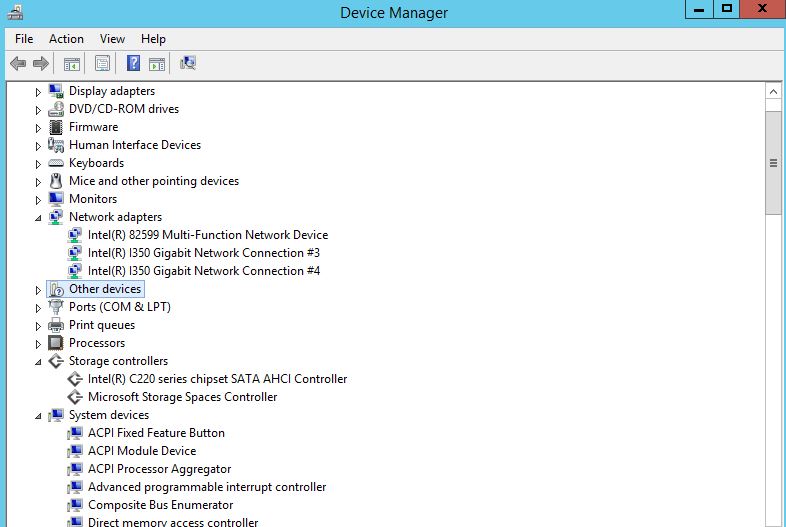Image resolution: width=786 pixels, height=527 pixels.
Task: Expand the Display adapters node
Action: pyautogui.click(x=38, y=92)
